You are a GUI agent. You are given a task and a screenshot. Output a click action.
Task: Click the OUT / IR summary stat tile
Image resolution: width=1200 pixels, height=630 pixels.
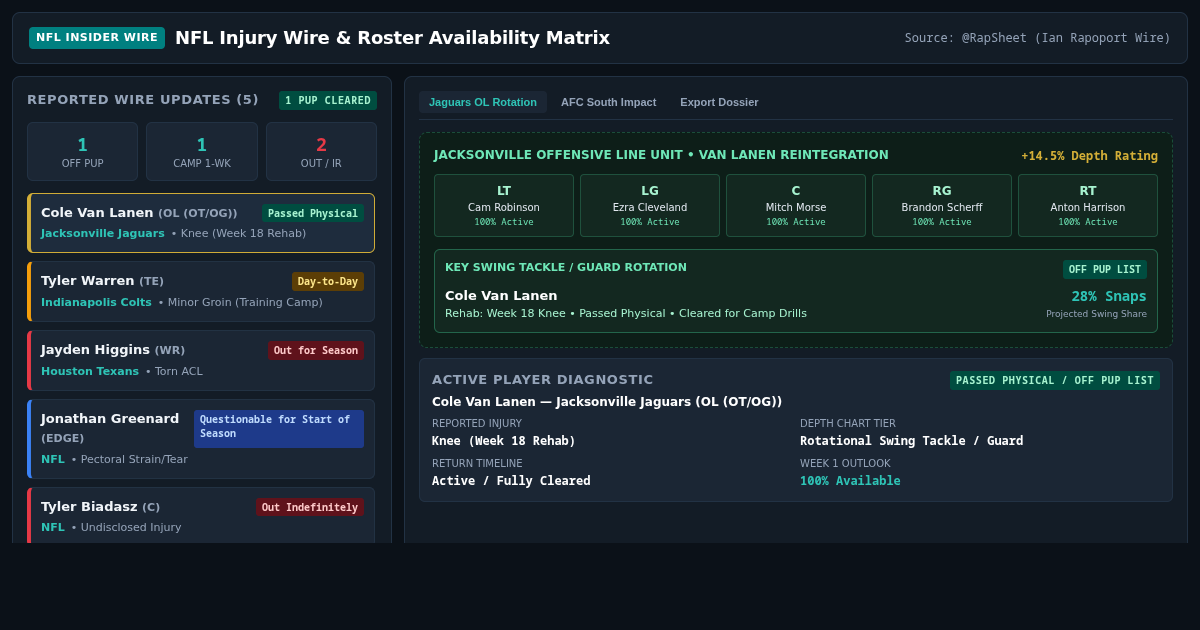click(321, 152)
